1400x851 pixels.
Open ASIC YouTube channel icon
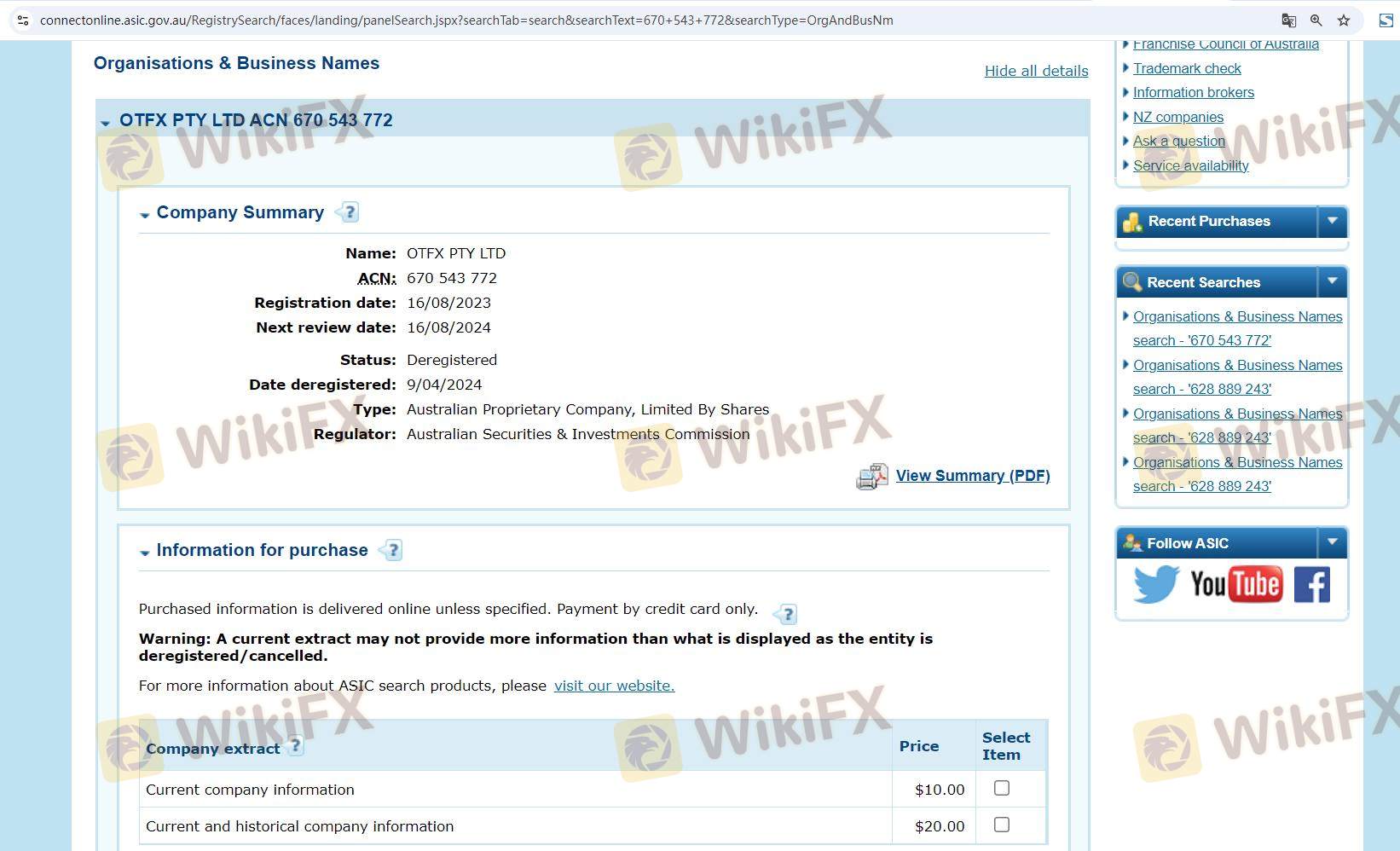[x=1235, y=585]
